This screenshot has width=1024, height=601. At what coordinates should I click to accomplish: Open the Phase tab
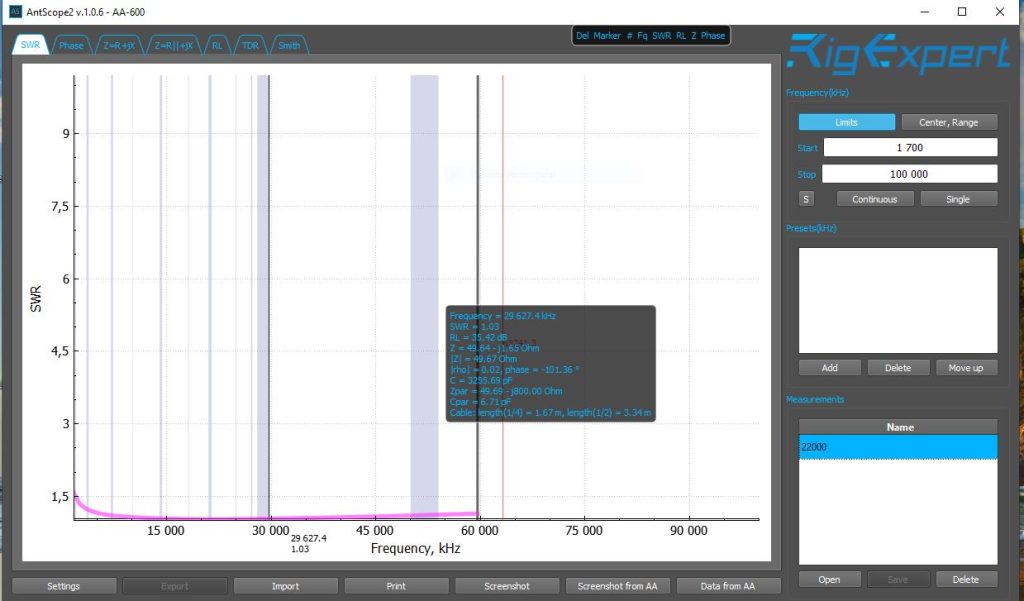click(71, 45)
